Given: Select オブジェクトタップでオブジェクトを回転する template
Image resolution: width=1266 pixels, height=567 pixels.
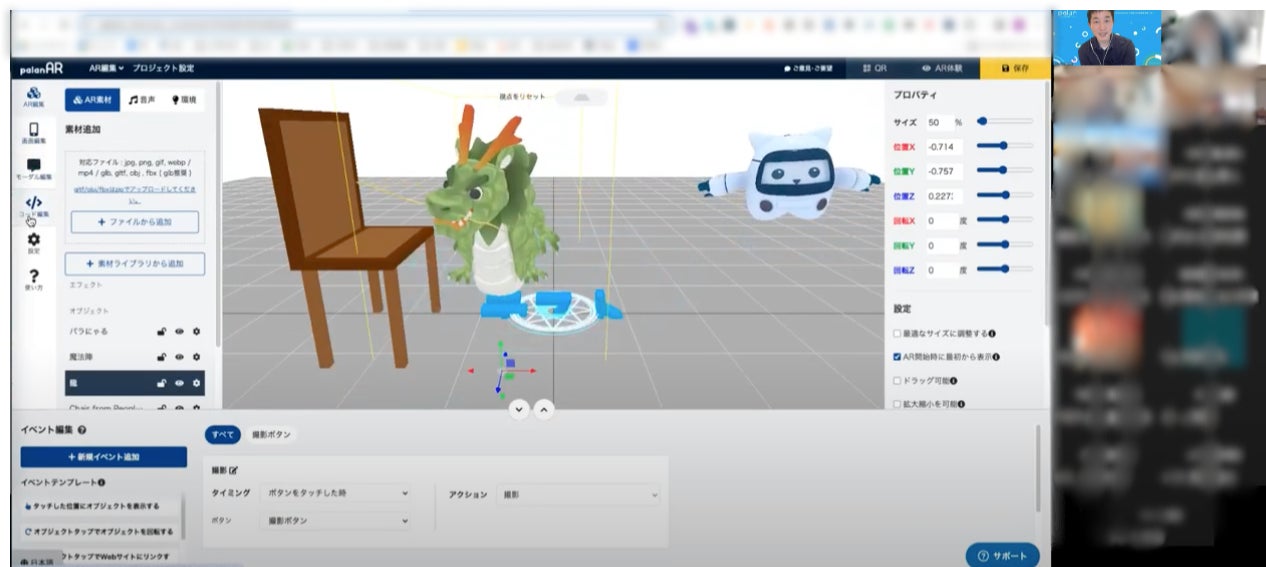Looking at the screenshot, I should tap(100, 531).
